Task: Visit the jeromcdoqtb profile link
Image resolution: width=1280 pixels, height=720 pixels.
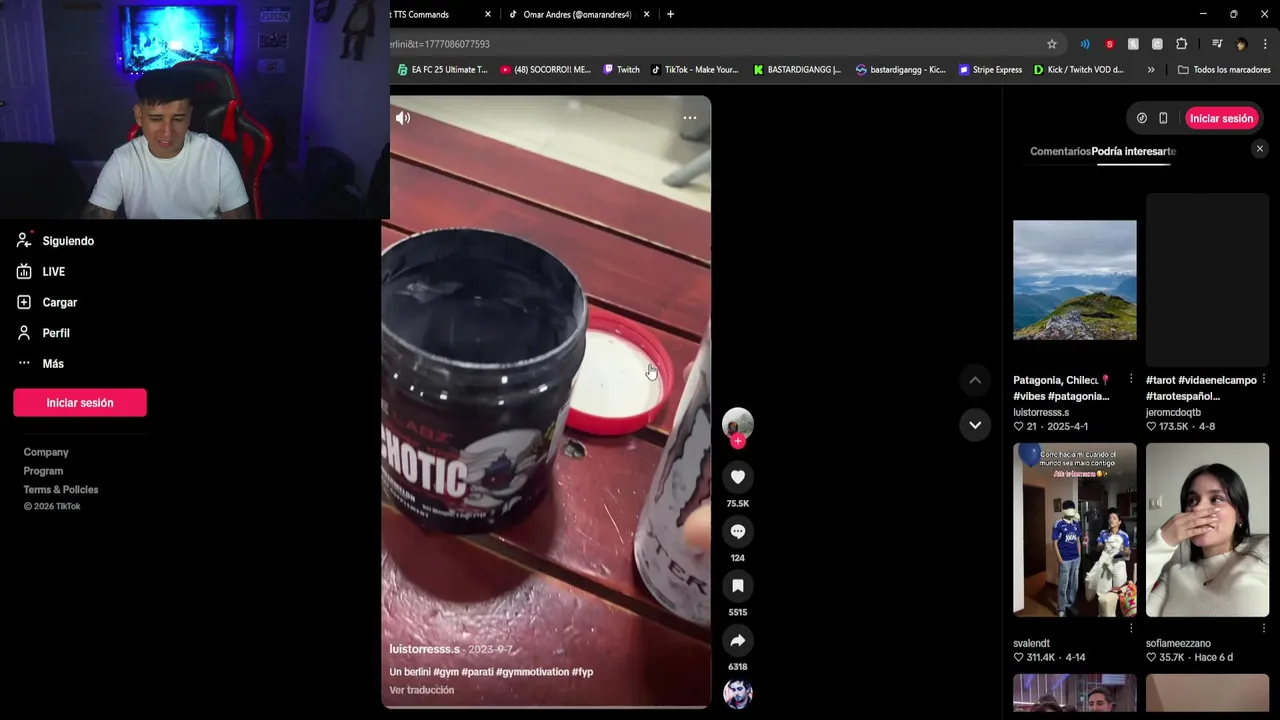Action: (x=1173, y=412)
